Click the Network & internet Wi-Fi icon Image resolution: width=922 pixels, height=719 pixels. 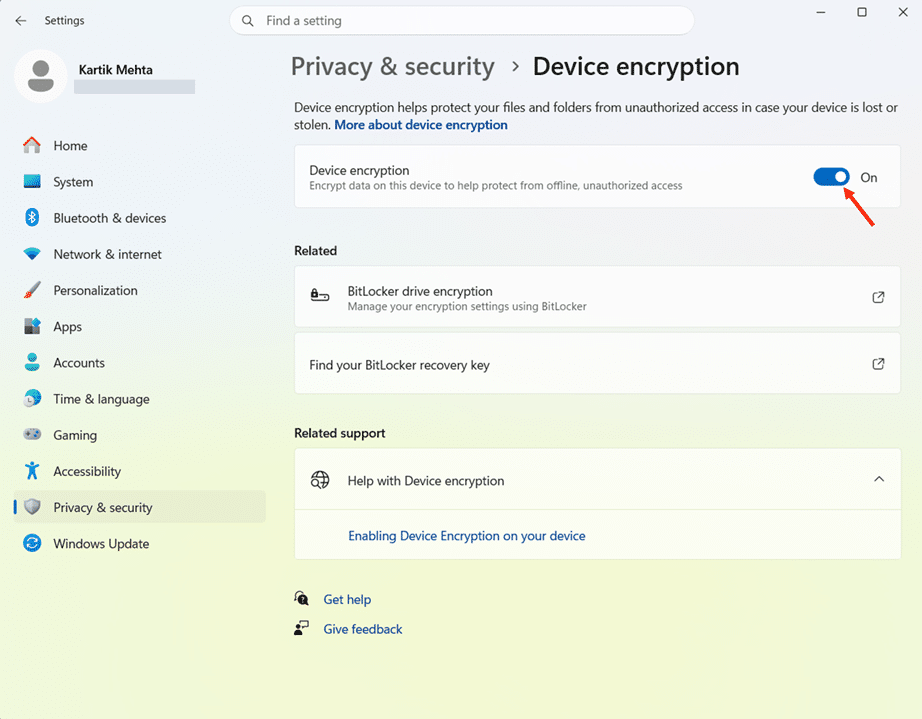click(32, 255)
